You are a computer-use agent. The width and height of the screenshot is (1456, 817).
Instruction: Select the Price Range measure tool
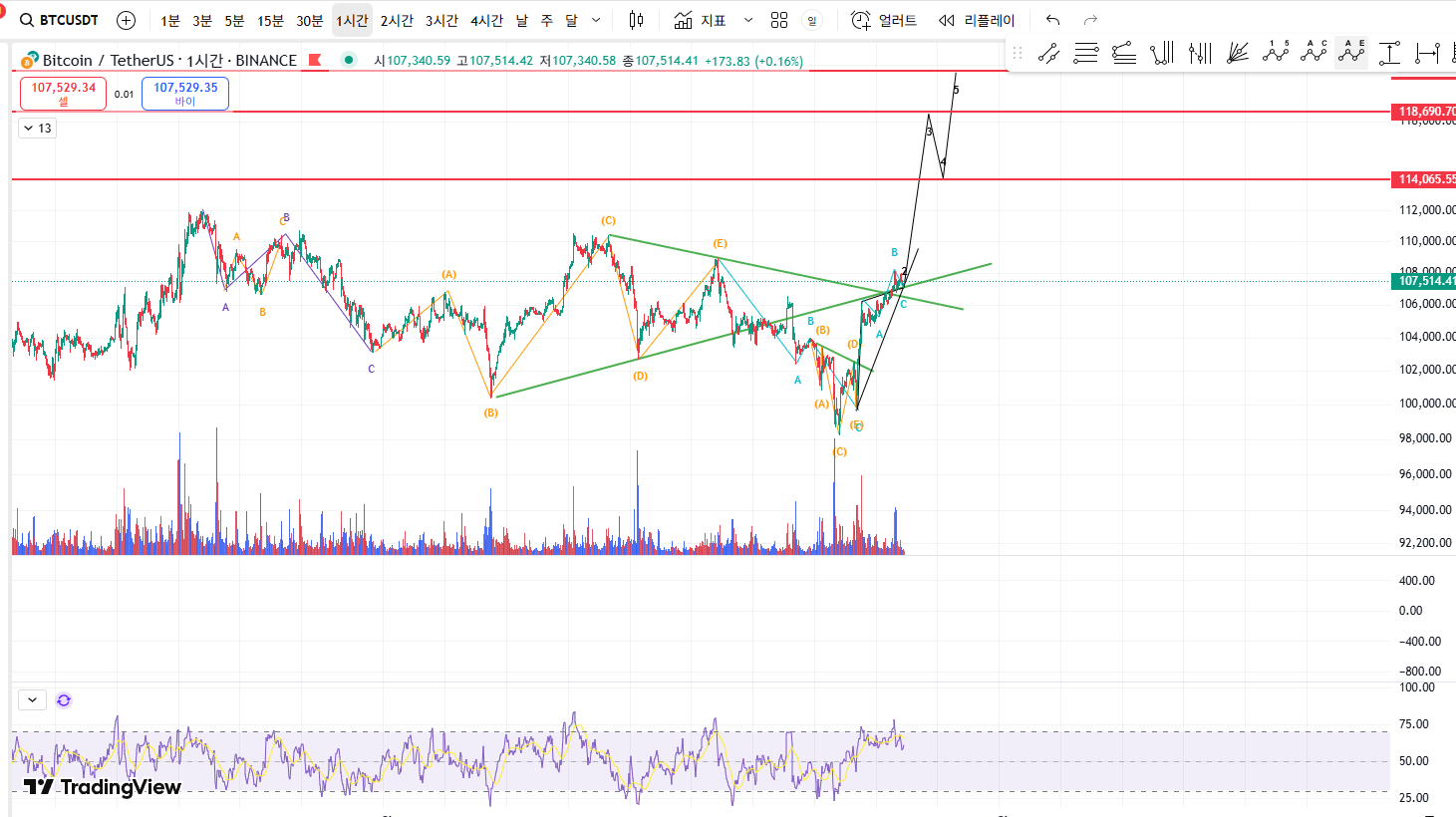point(1389,53)
